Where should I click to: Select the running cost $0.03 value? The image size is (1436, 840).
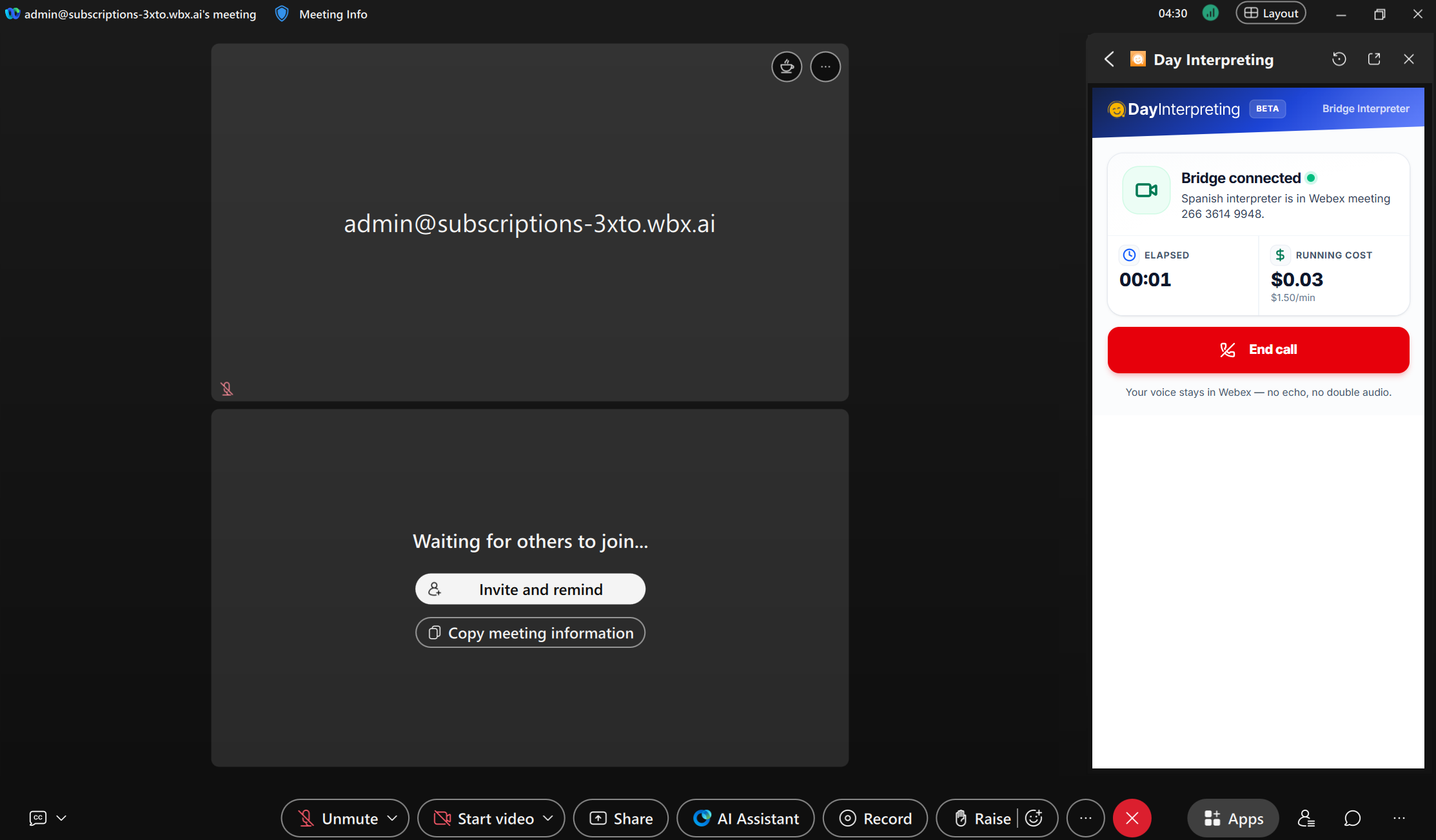click(1297, 280)
